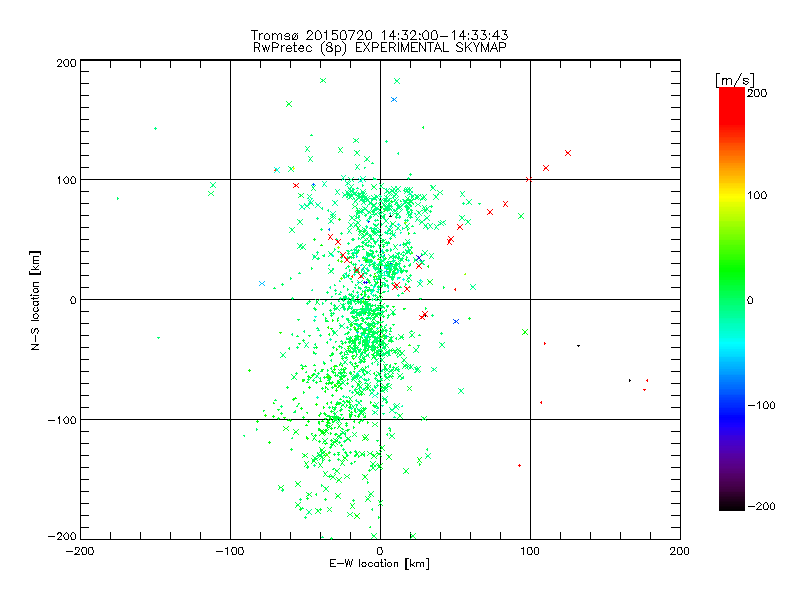Image resolution: width=800 pixels, height=600 pixels.
Task: Select the -100 label on the colorbar
Action: click(761, 405)
